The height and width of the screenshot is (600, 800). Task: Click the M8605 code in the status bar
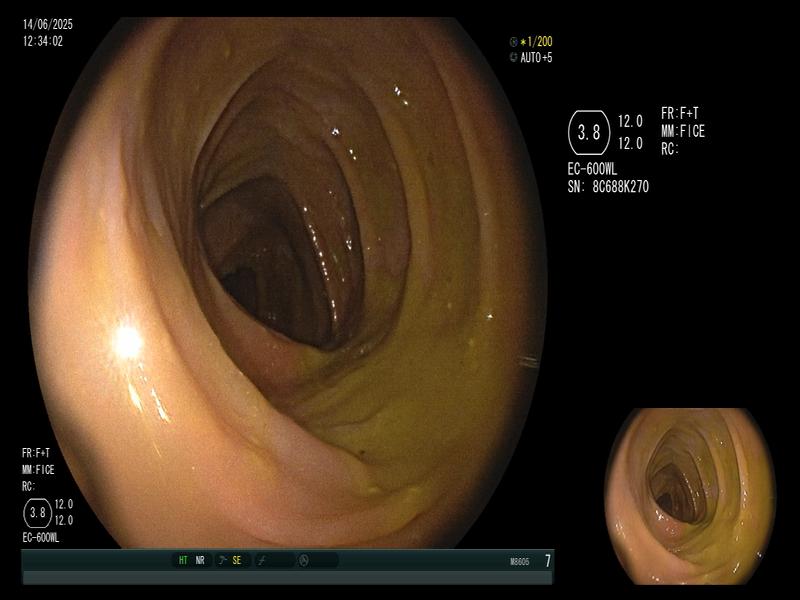pyautogui.click(x=520, y=562)
